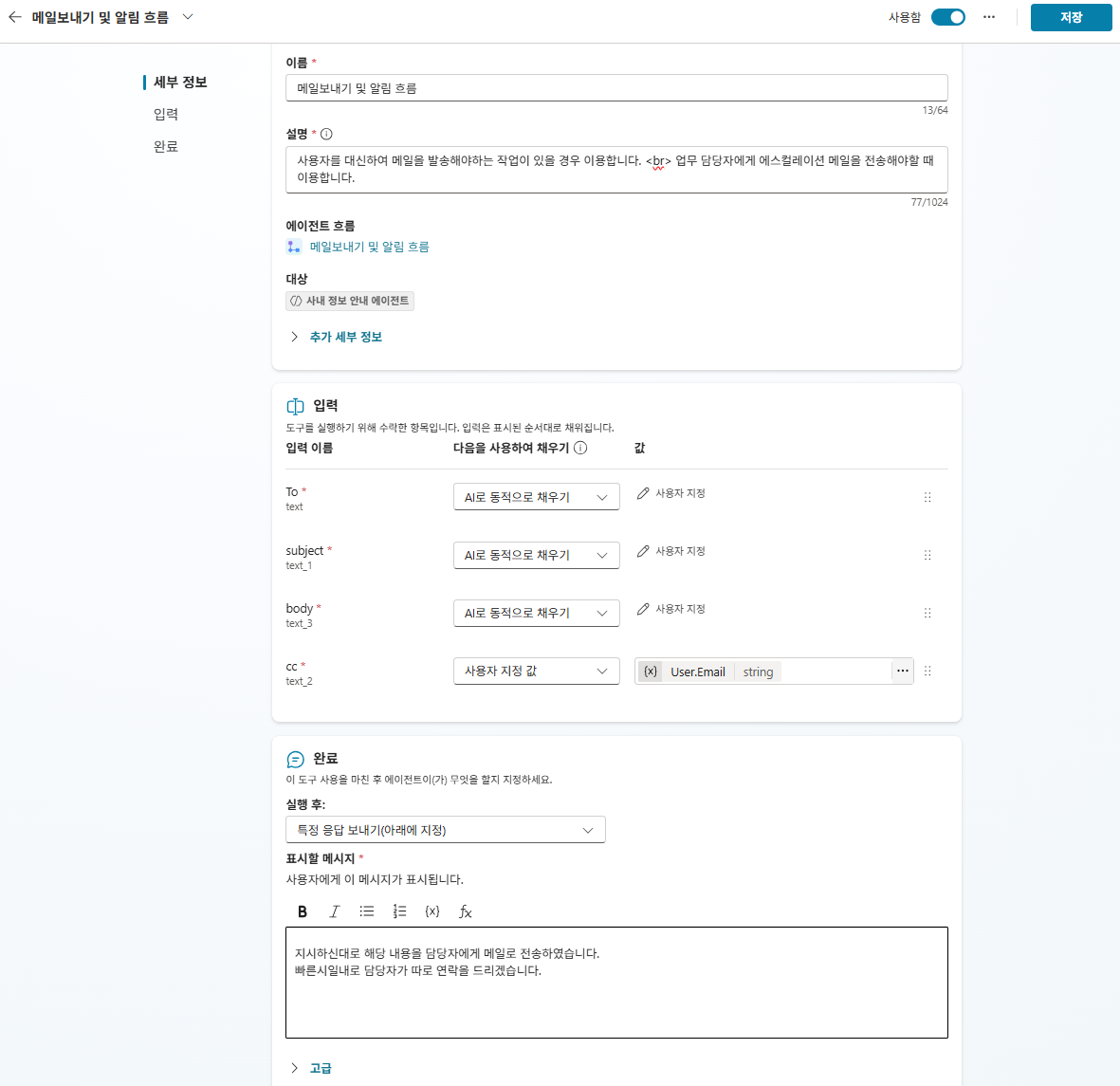
Task: Click the info icon beside 다음을 사용하여 채우기
Action: [x=580, y=448]
